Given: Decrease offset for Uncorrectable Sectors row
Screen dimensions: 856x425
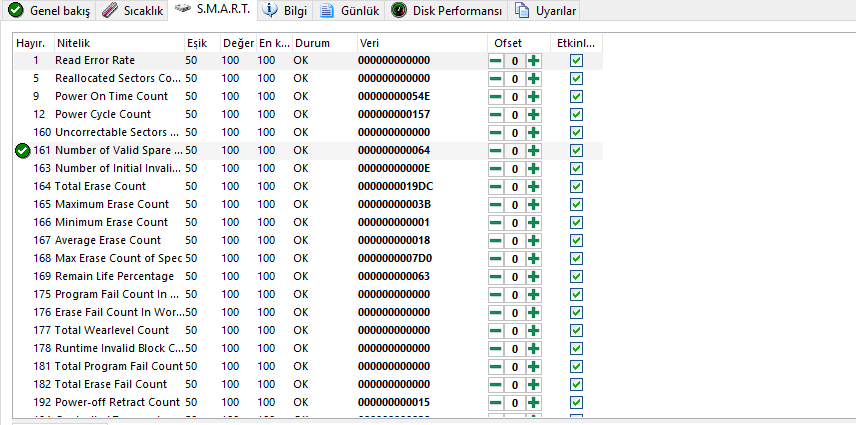Looking at the screenshot, I should click(x=496, y=133).
